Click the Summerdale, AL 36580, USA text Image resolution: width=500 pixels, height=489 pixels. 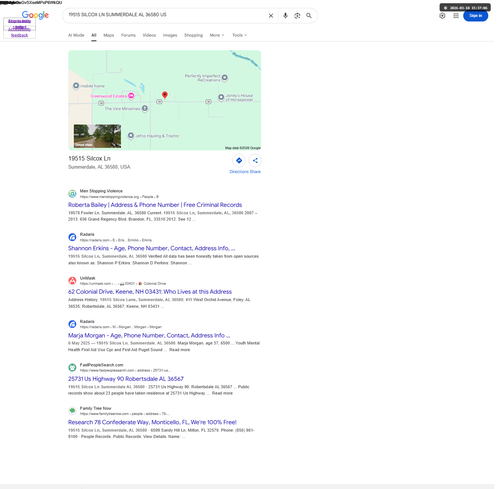point(99,167)
